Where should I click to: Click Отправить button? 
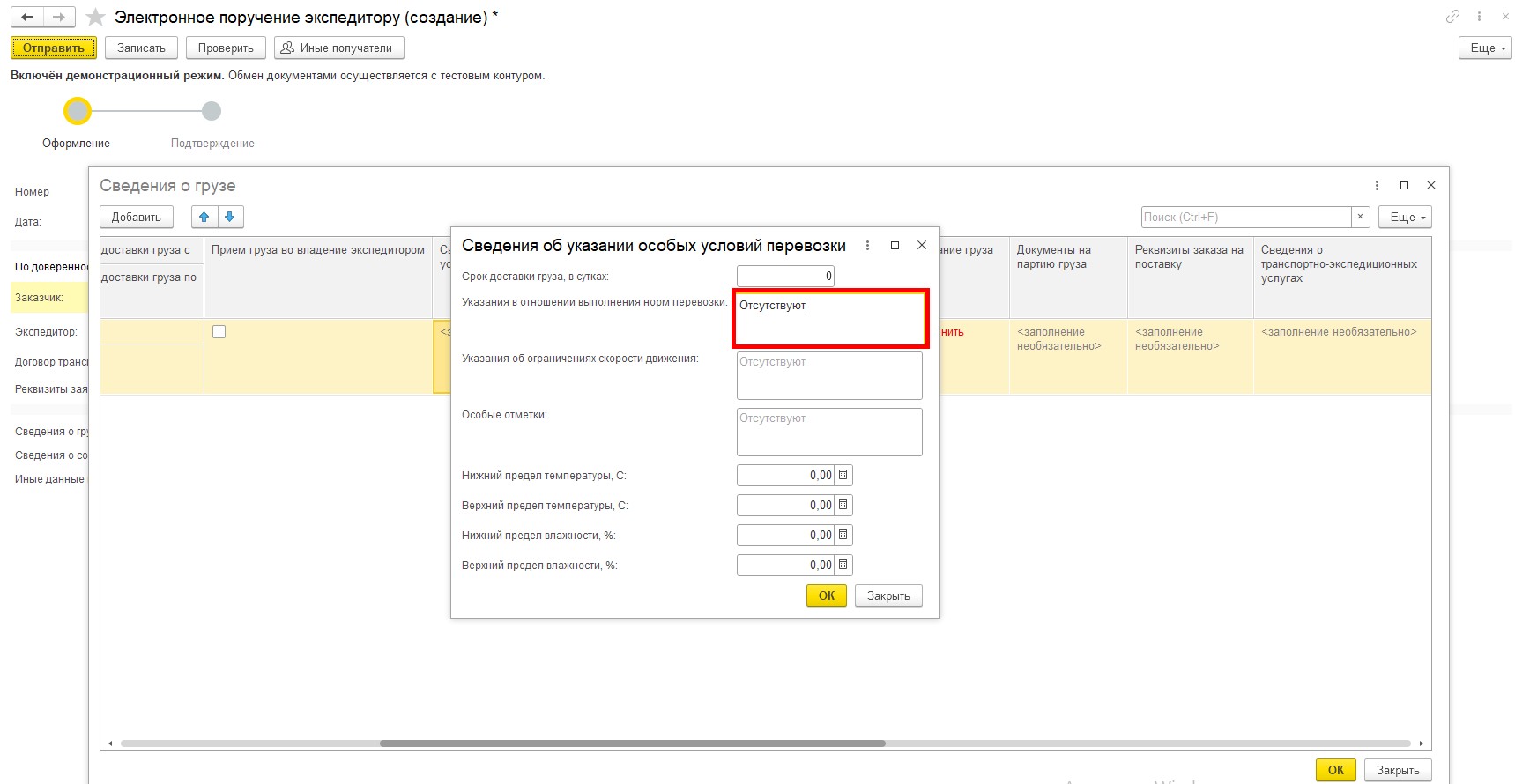click(x=54, y=48)
